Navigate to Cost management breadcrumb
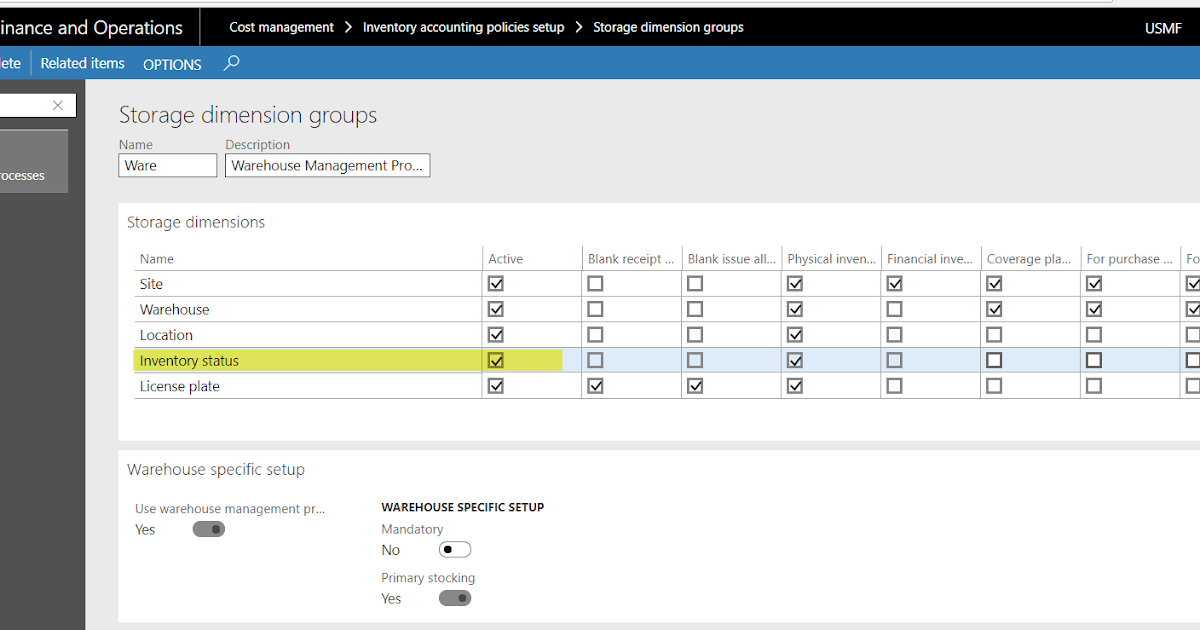This screenshot has height=630, width=1200. click(x=281, y=27)
